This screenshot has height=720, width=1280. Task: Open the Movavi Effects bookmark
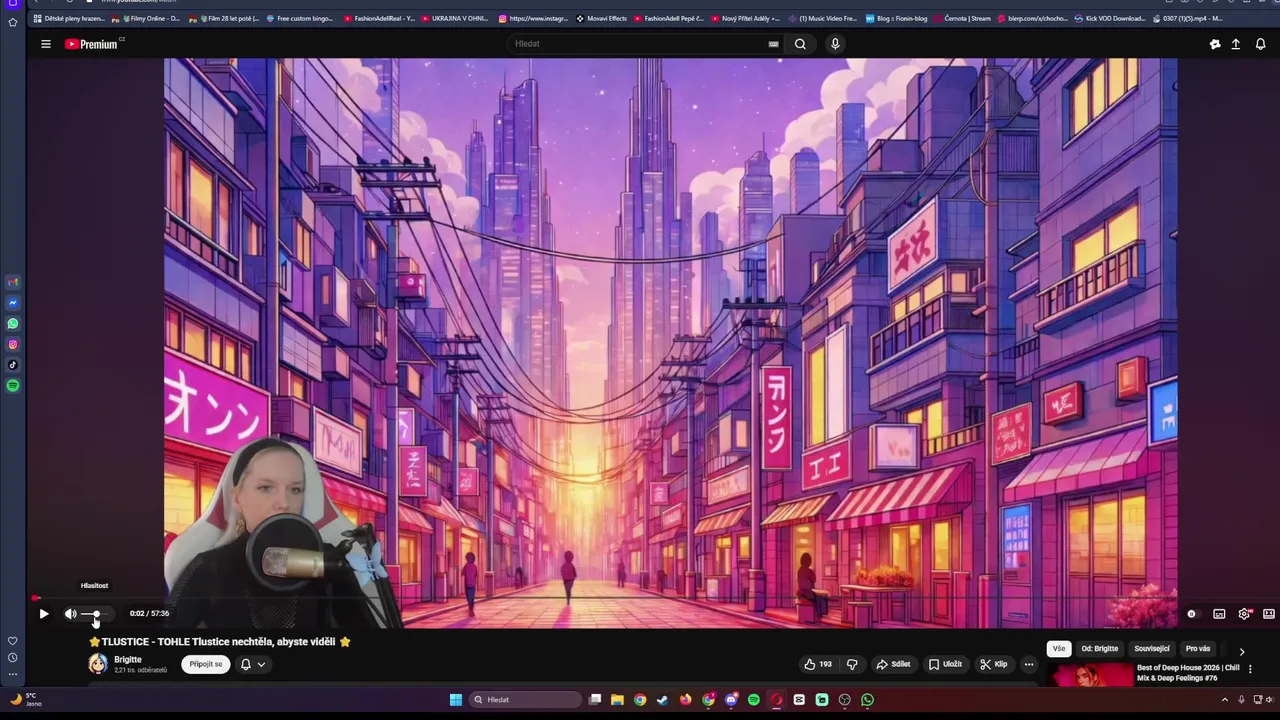click(x=601, y=18)
